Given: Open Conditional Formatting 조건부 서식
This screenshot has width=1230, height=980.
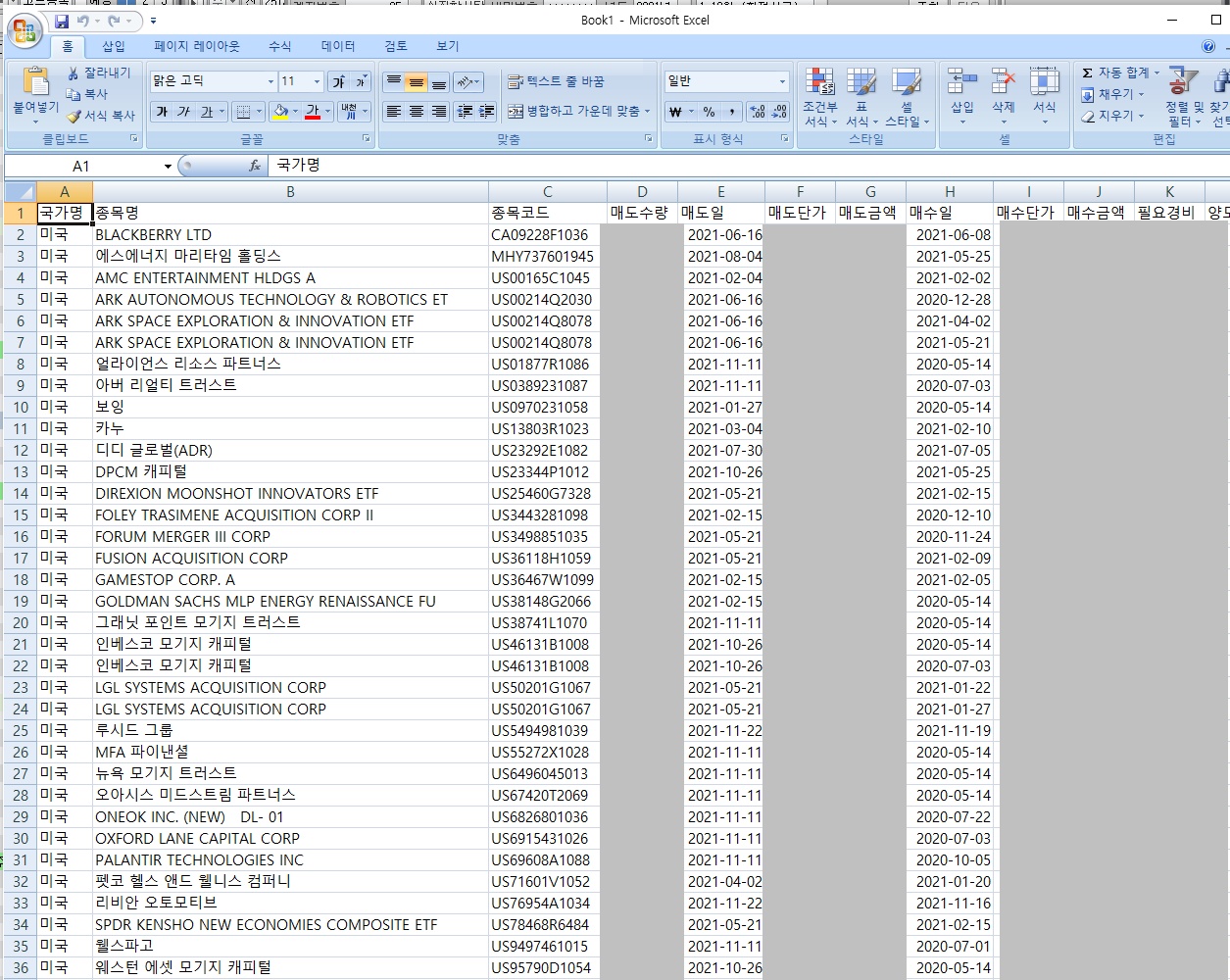Looking at the screenshot, I should (819, 96).
